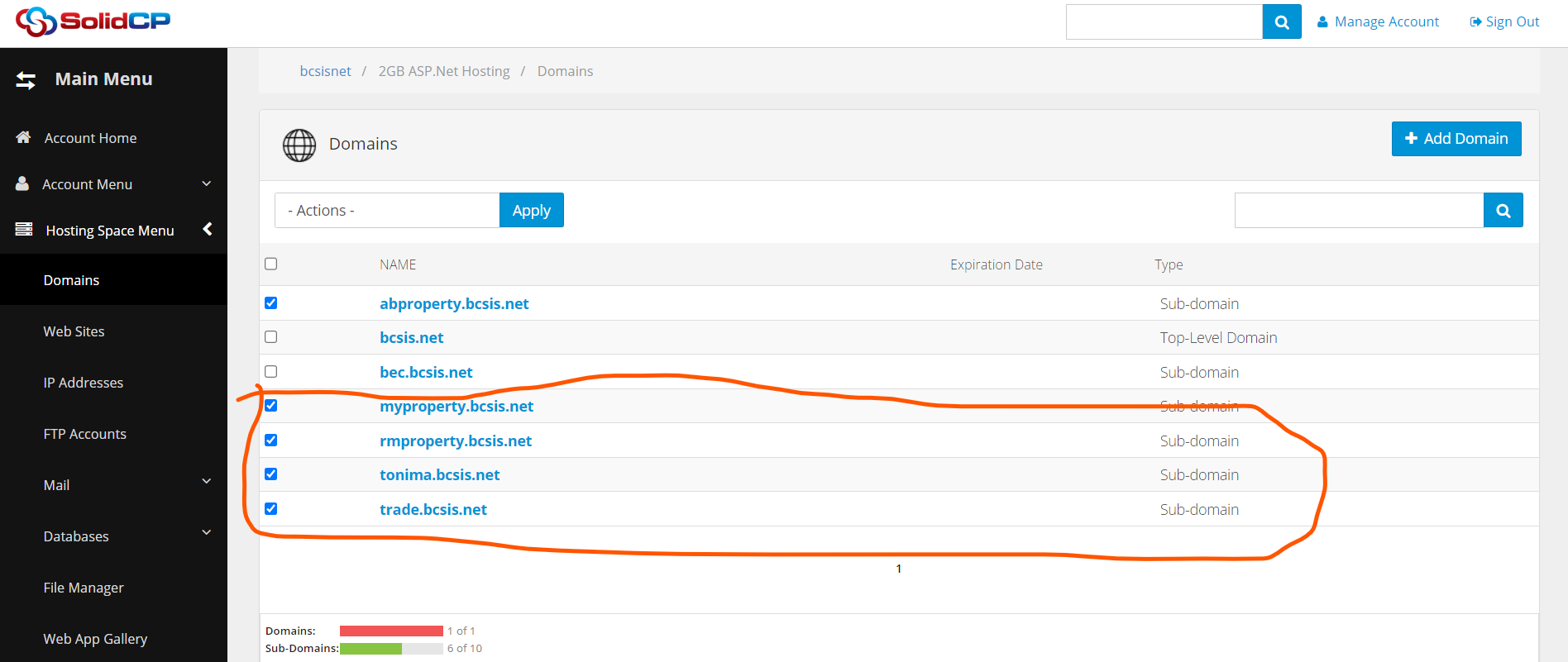
Task: Click the Account Home house icon
Action: (x=23, y=137)
